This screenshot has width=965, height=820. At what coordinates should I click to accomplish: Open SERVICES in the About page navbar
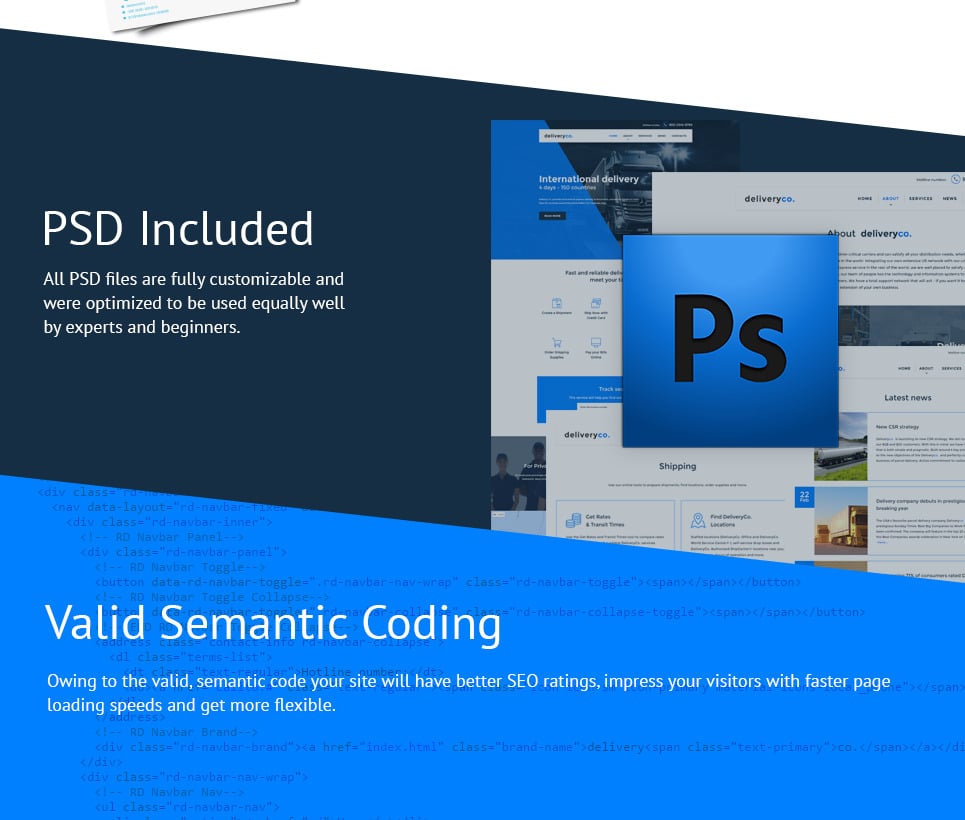[920, 199]
